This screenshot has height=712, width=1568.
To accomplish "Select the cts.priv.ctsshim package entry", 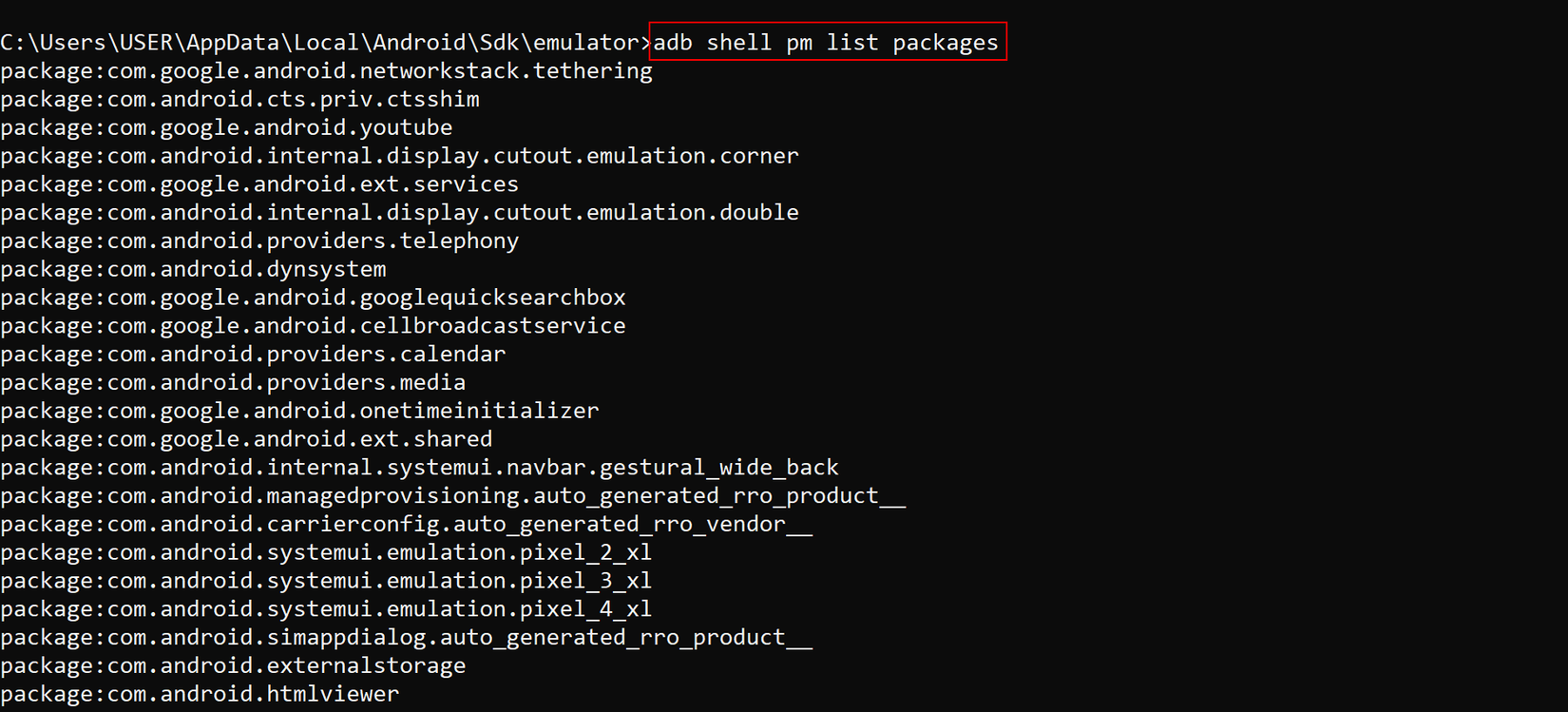I will (239, 99).
